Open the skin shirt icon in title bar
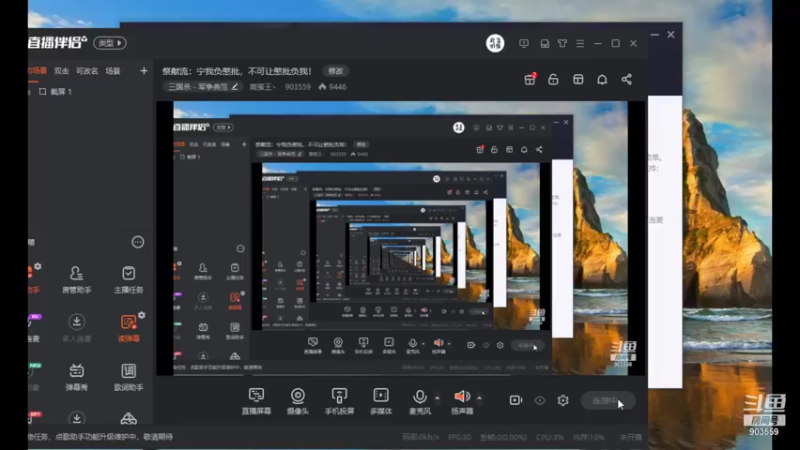800x450 pixels. tap(562, 44)
